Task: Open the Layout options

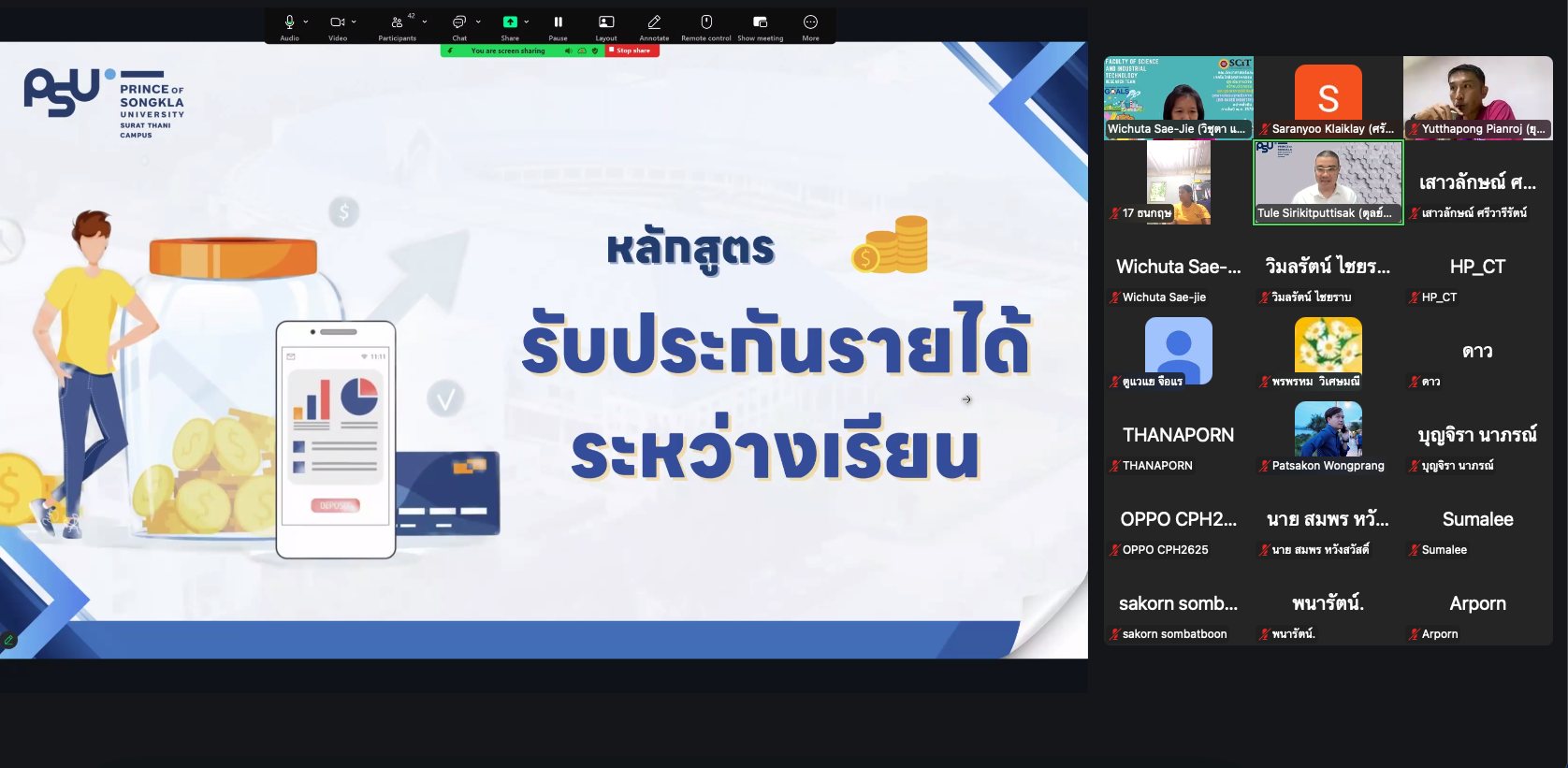Action: click(606, 22)
